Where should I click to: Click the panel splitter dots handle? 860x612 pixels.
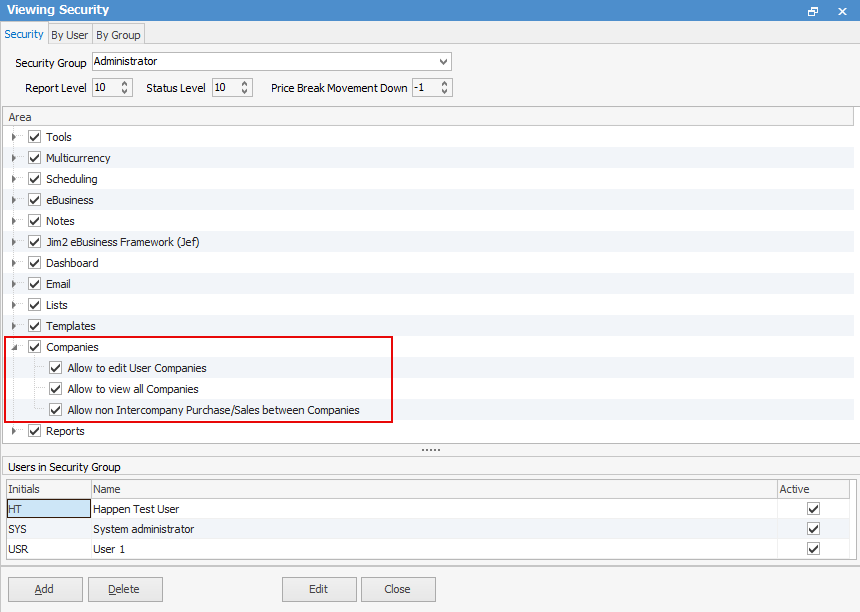tap(431, 450)
